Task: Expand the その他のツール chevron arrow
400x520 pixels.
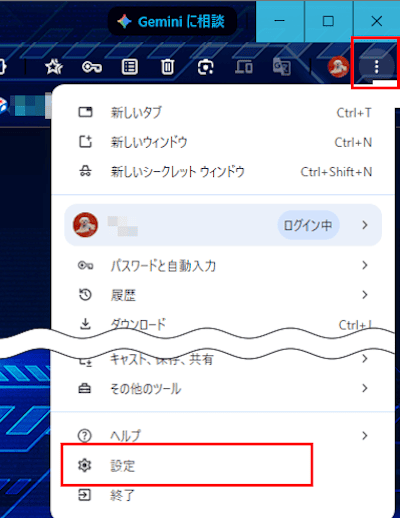Action: (x=365, y=388)
